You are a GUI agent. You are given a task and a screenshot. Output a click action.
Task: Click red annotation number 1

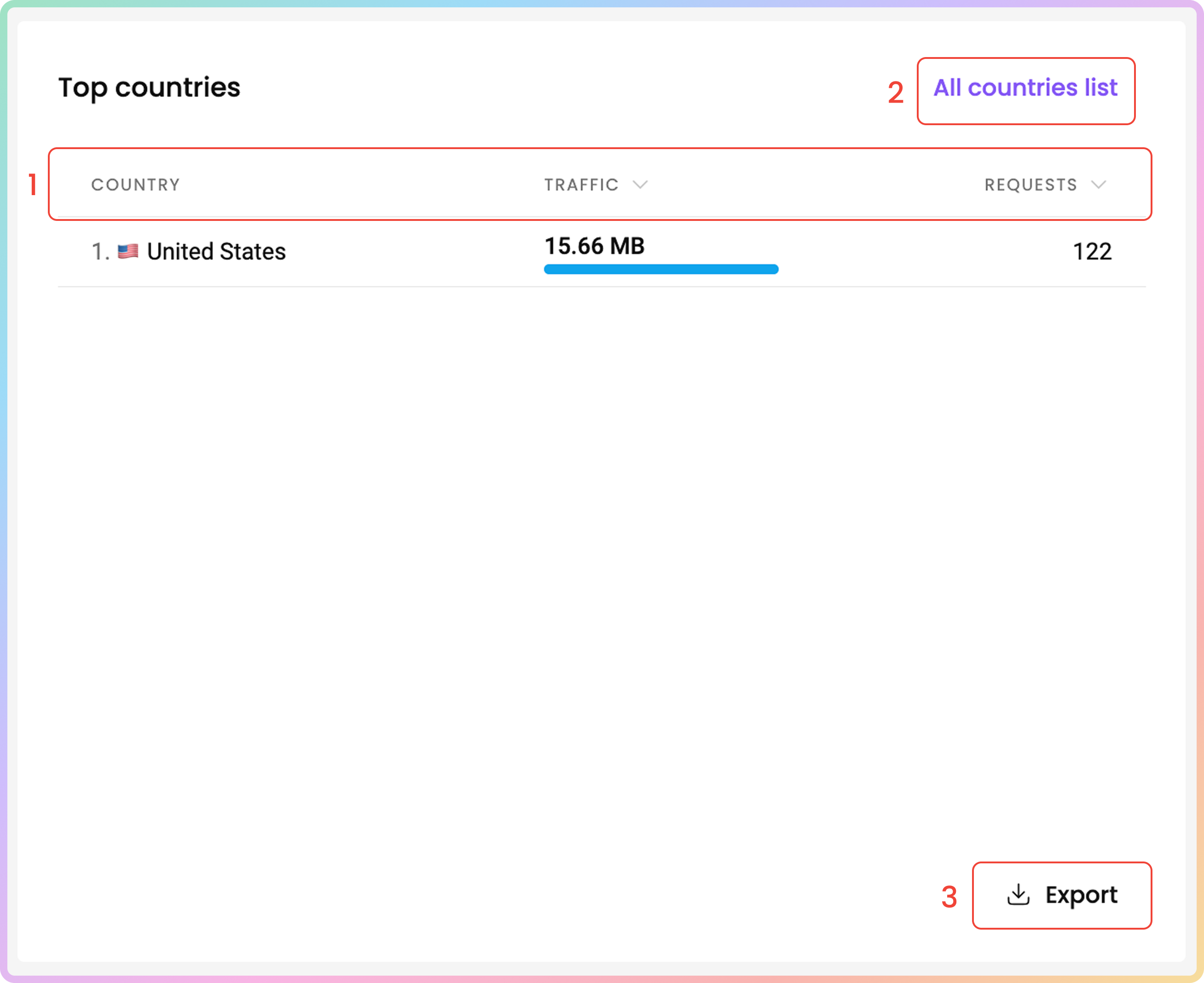[x=33, y=185]
